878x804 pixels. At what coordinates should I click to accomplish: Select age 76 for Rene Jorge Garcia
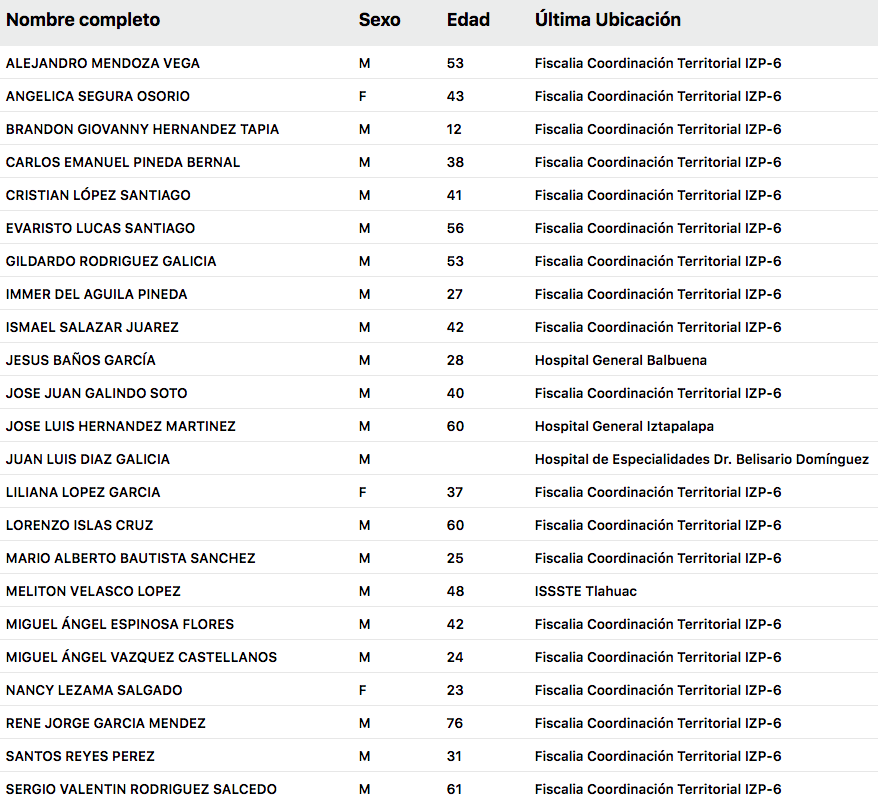click(x=455, y=723)
